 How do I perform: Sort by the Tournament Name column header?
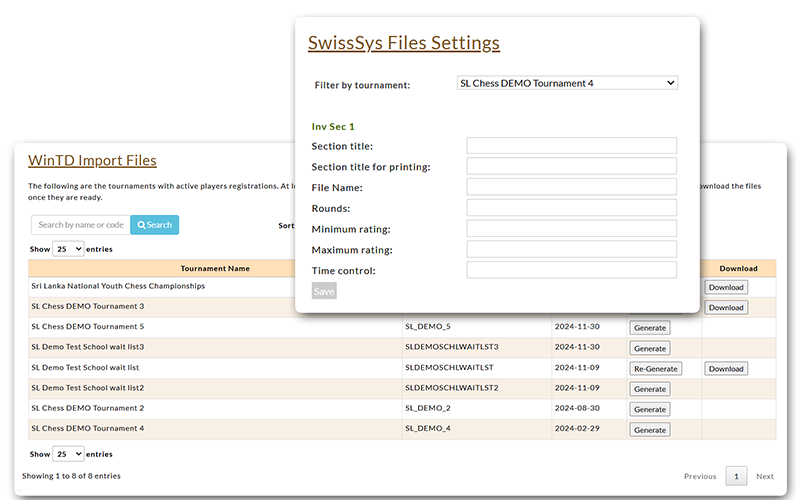[215, 268]
